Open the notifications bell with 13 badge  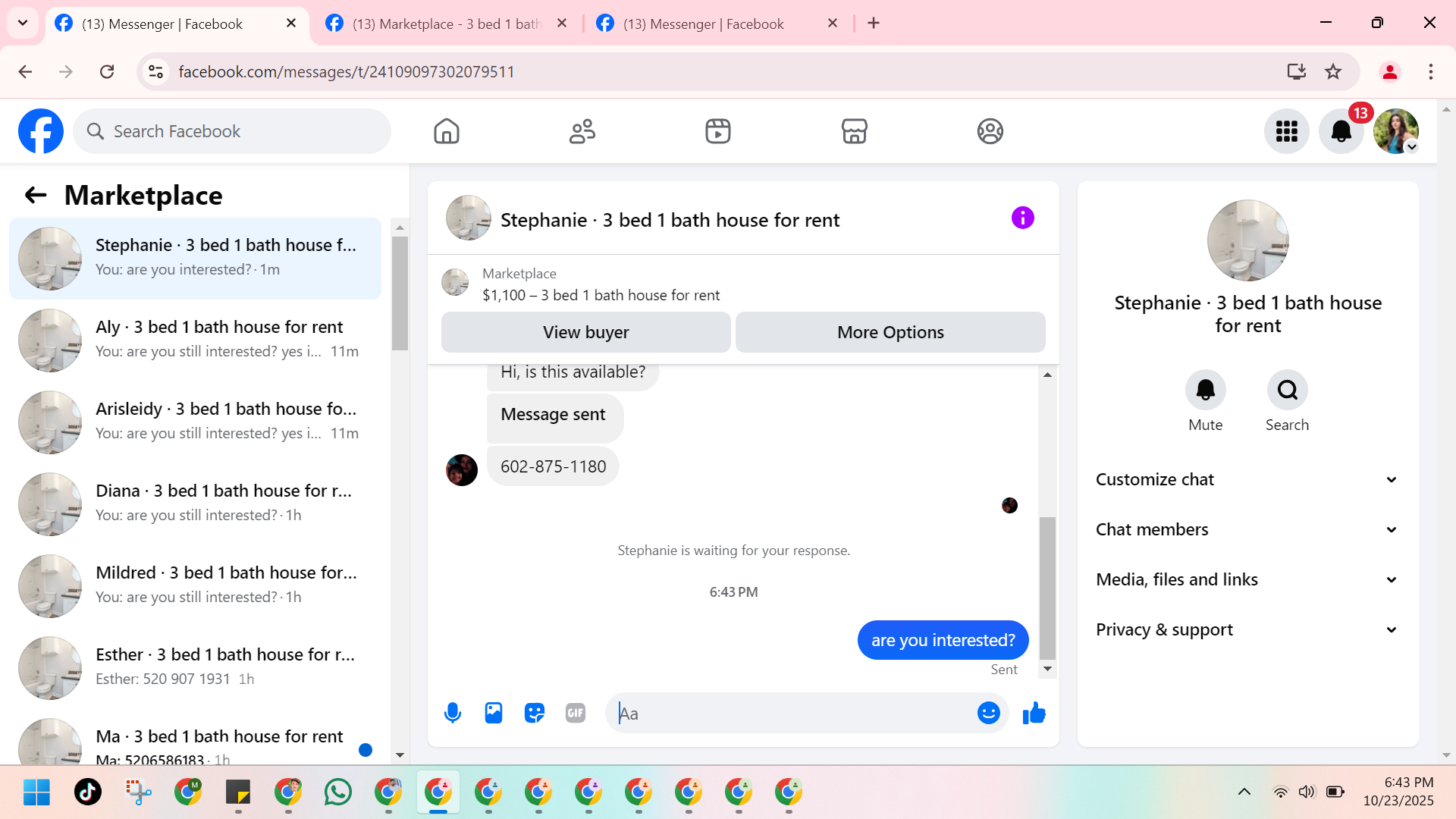[x=1341, y=131]
